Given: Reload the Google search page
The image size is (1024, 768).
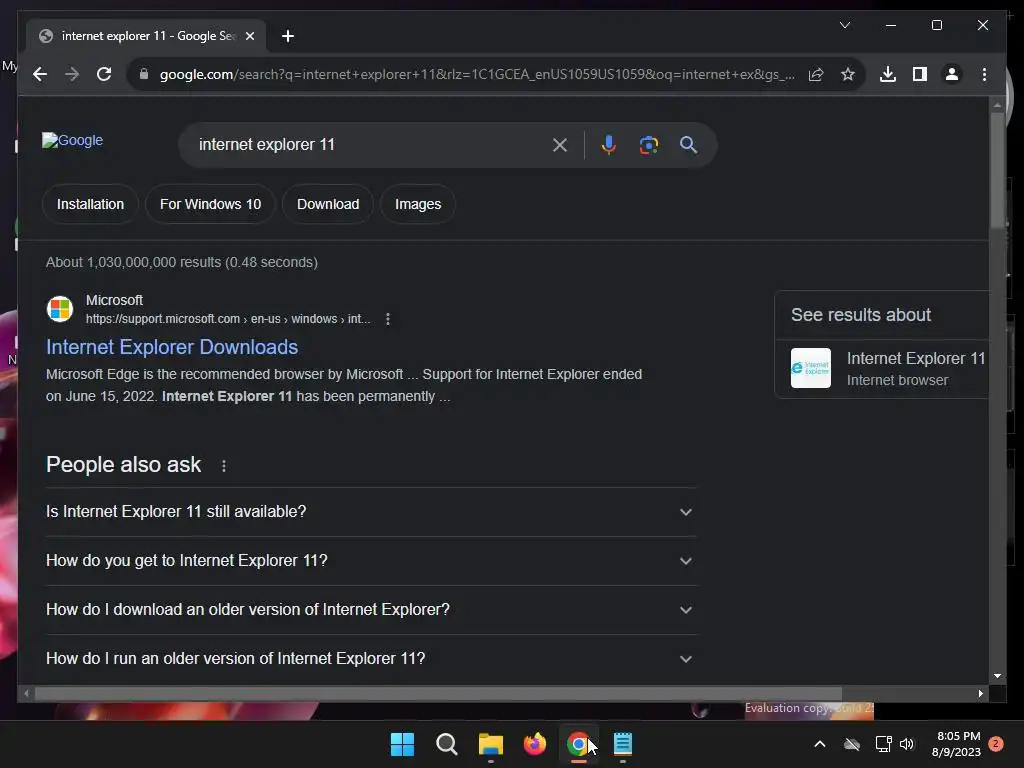Looking at the screenshot, I should point(104,74).
